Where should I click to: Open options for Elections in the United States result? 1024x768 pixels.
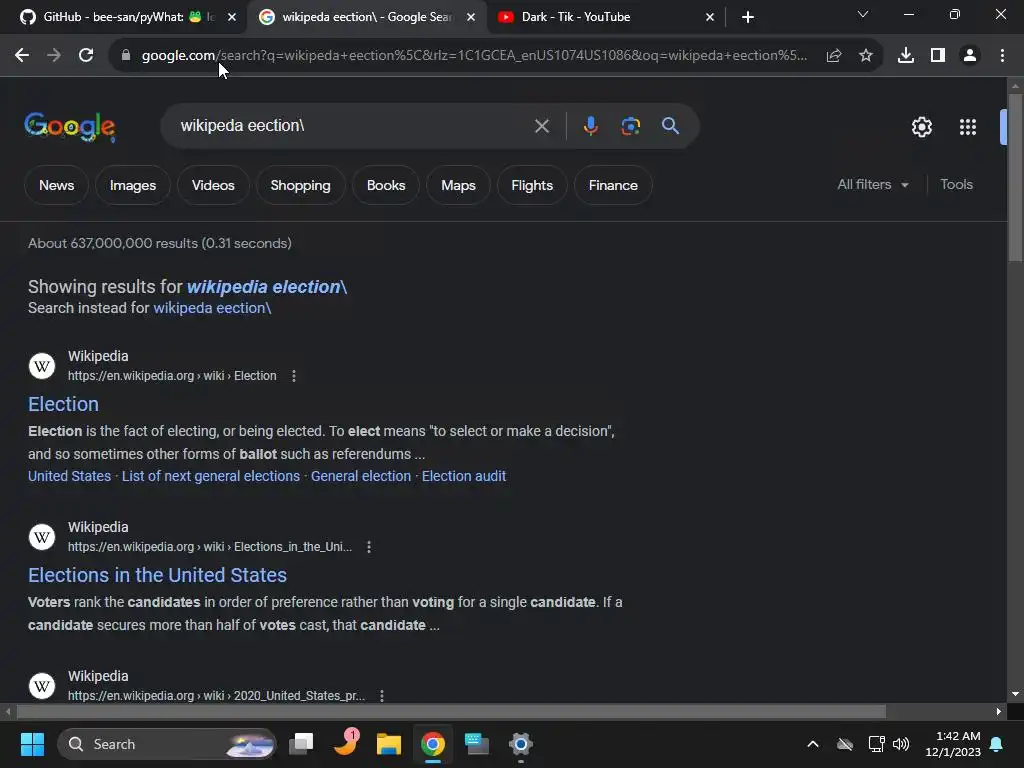click(x=369, y=547)
